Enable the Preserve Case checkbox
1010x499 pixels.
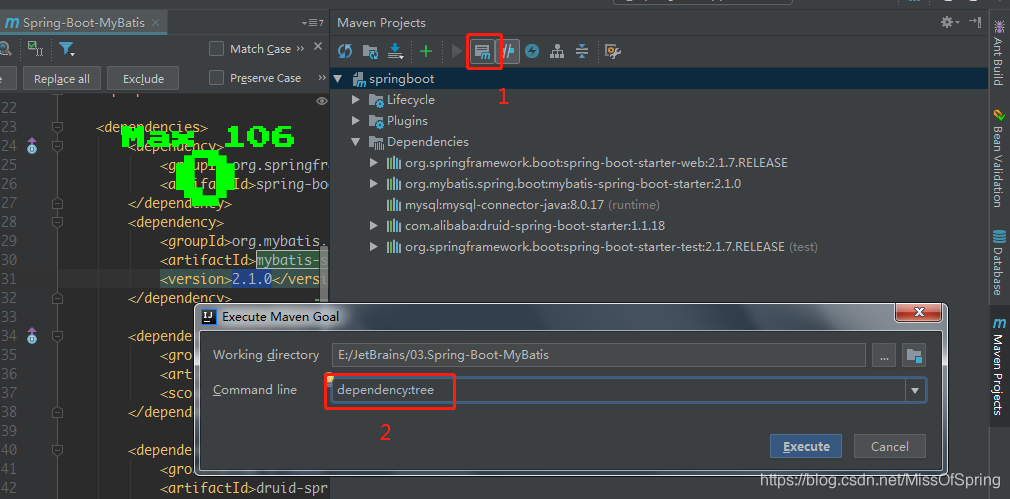pos(216,78)
